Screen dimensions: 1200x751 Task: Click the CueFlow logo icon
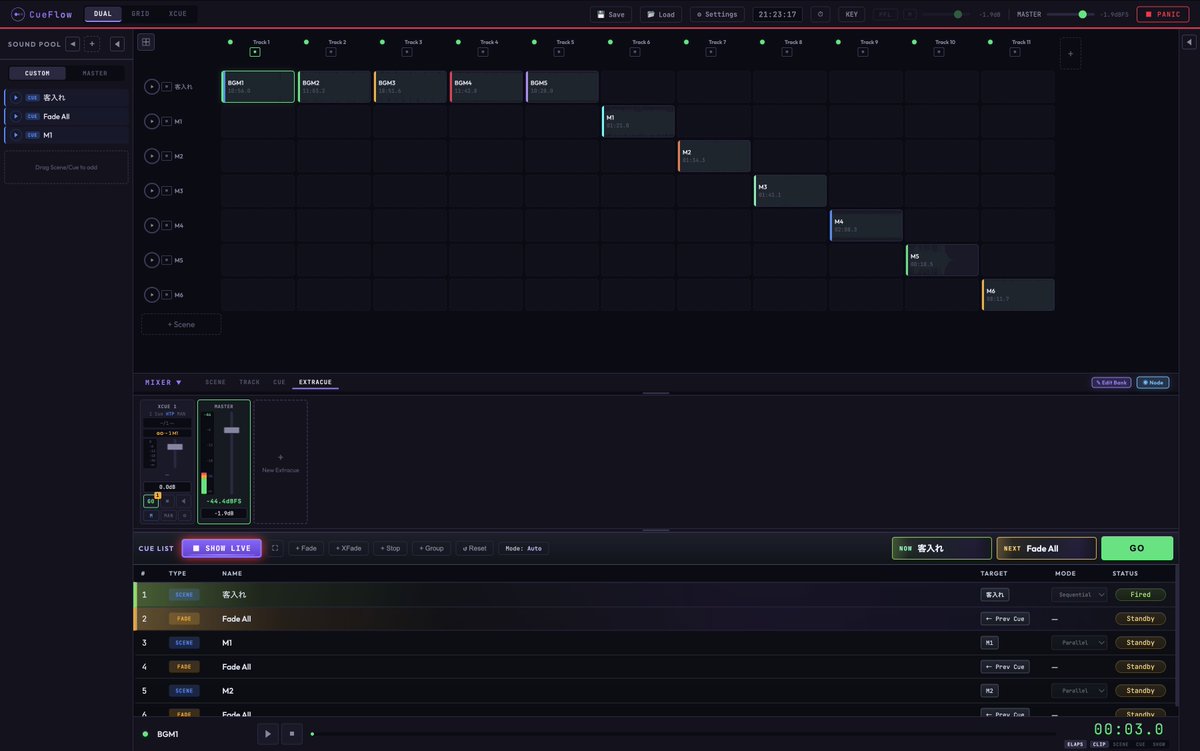point(18,14)
